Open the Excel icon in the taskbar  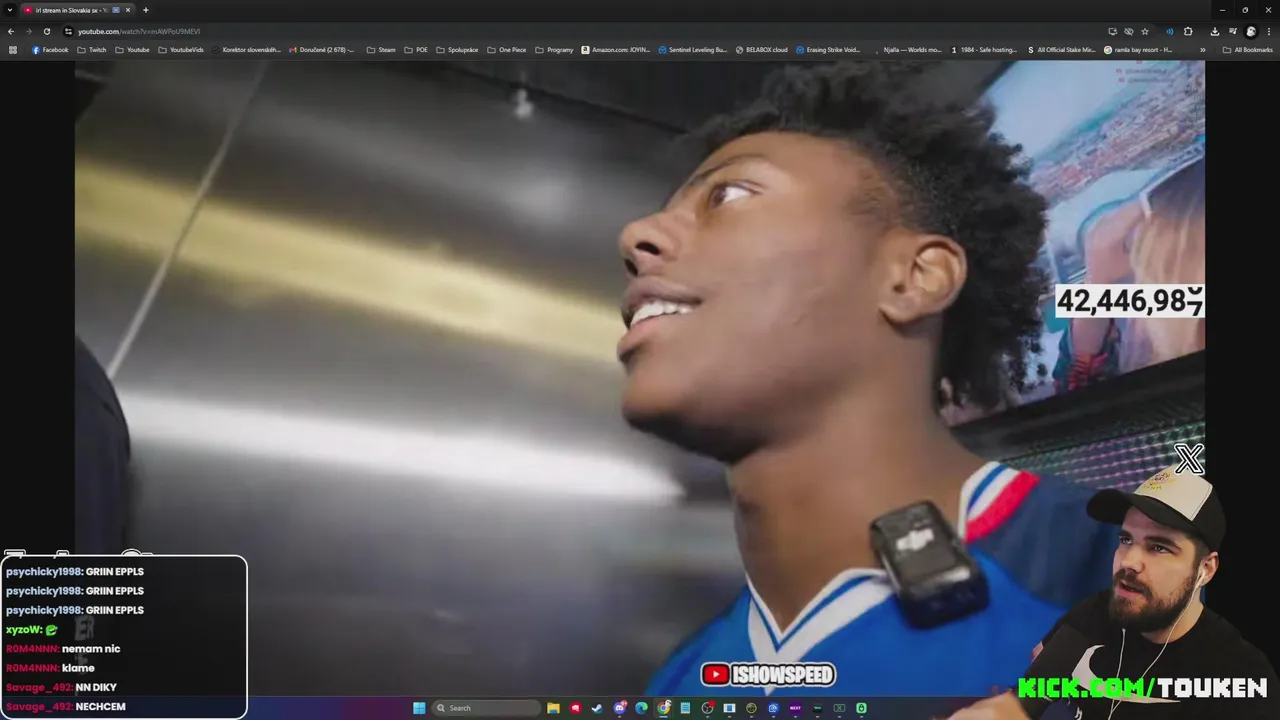tap(839, 708)
